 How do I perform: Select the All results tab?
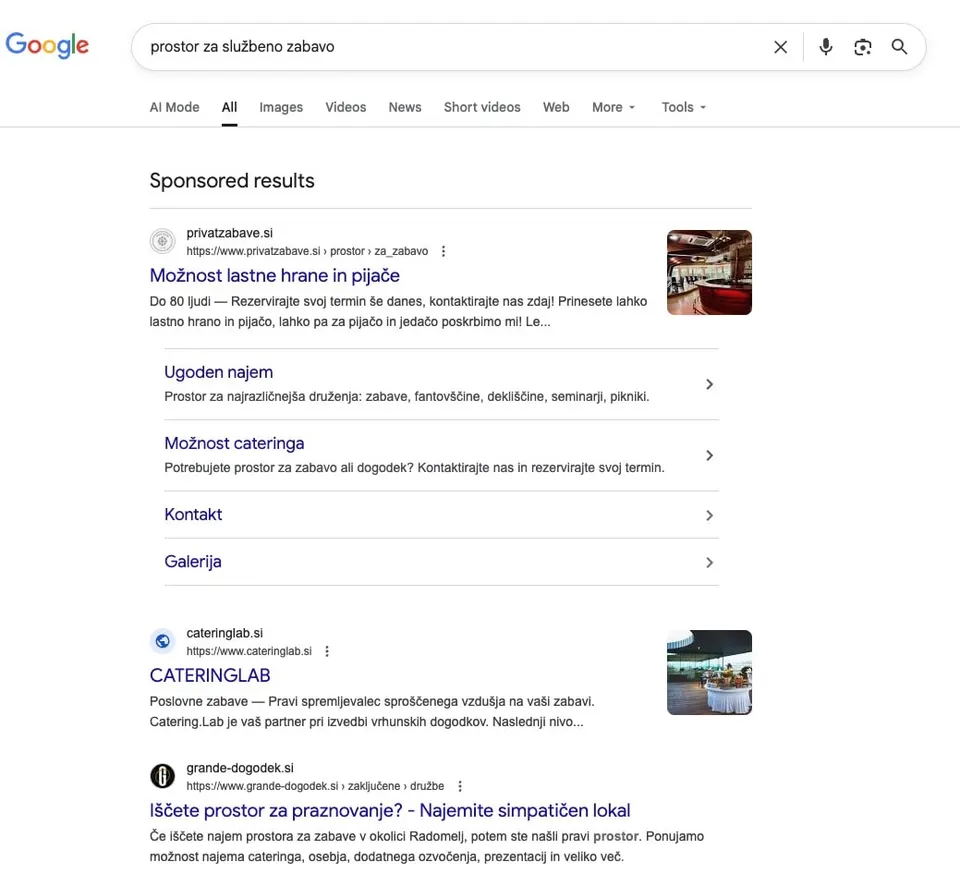(x=230, y=107)
